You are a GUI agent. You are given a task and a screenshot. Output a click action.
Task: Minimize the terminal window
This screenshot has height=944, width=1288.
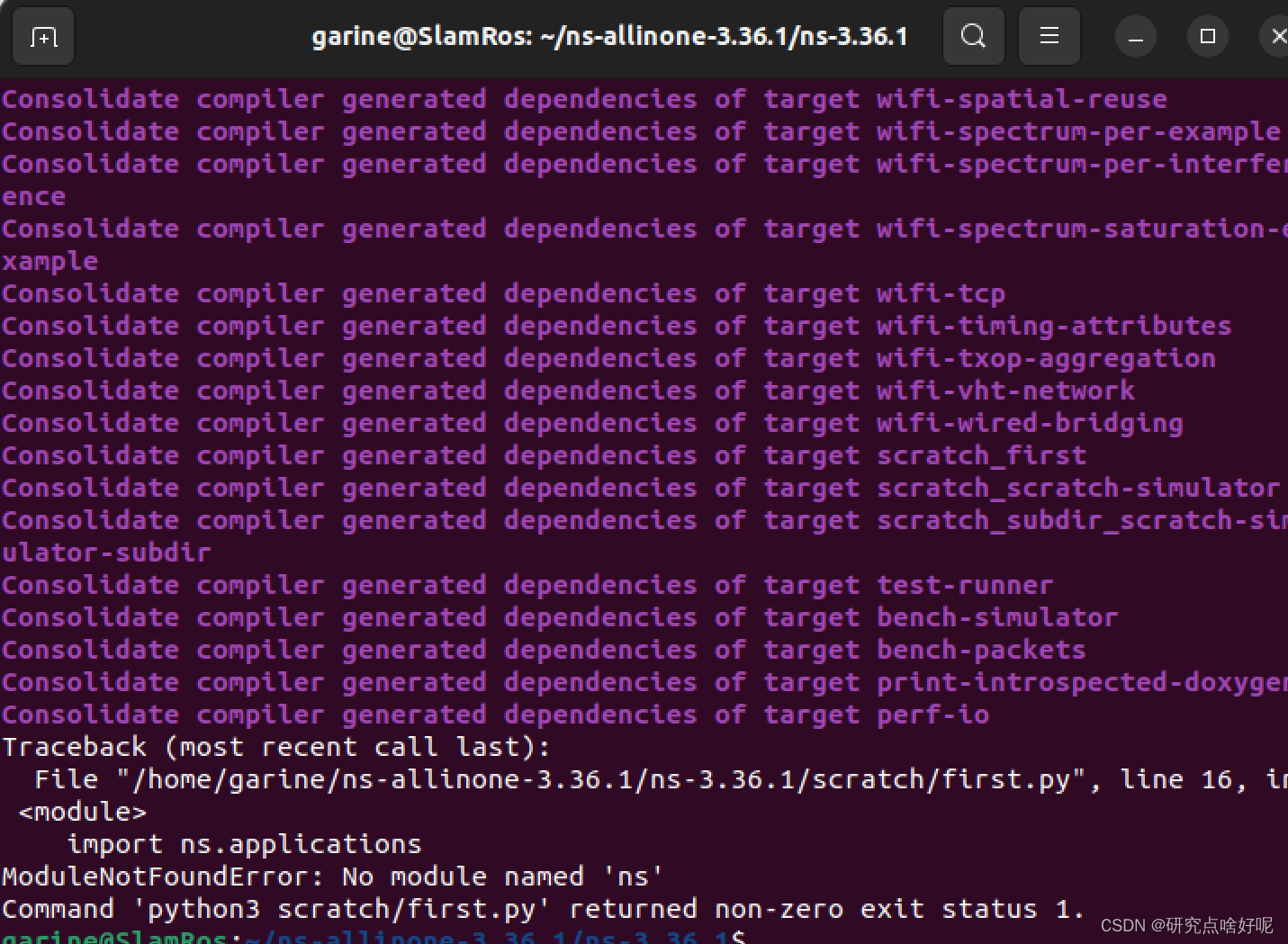1136,36
